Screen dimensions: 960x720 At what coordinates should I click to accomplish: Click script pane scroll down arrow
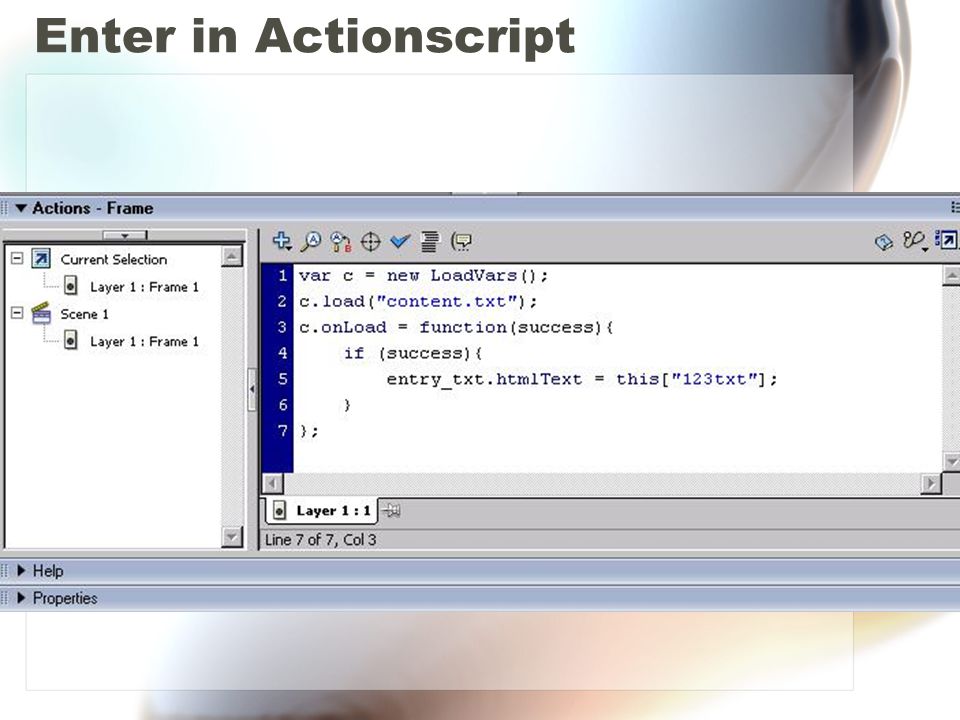point(951,462)
